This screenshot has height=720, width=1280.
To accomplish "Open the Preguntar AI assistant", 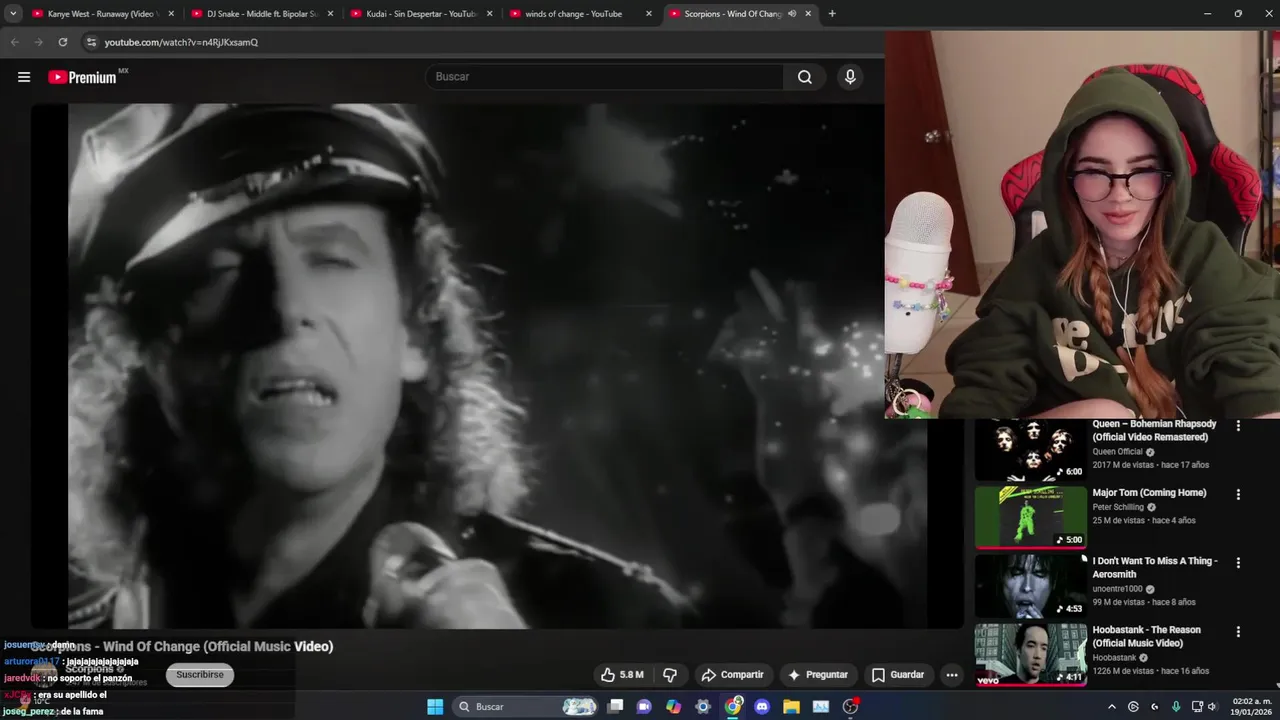I will (817, 675).
